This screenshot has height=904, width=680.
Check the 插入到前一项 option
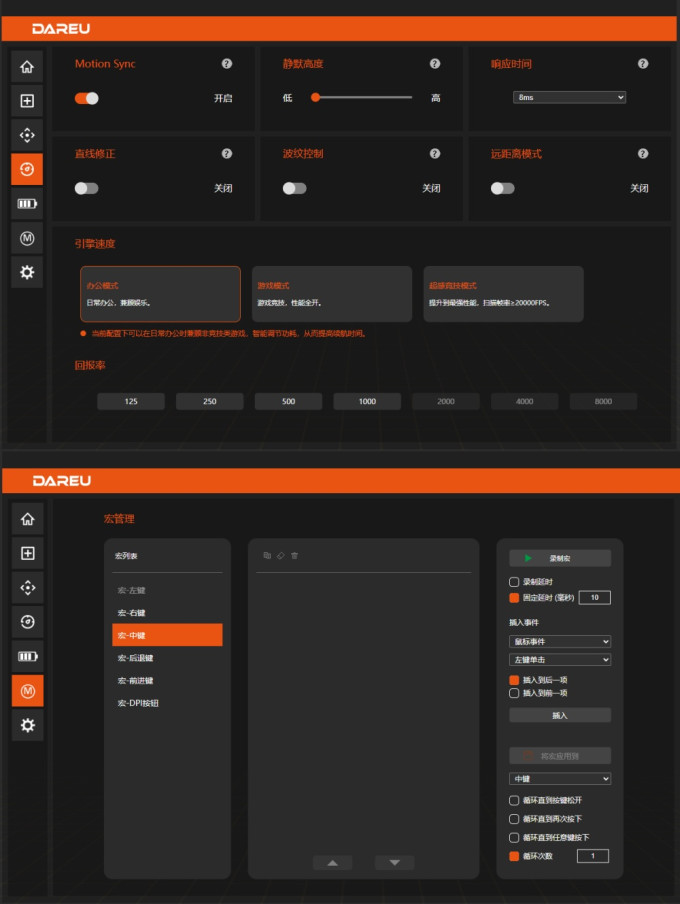pos(514,693)
